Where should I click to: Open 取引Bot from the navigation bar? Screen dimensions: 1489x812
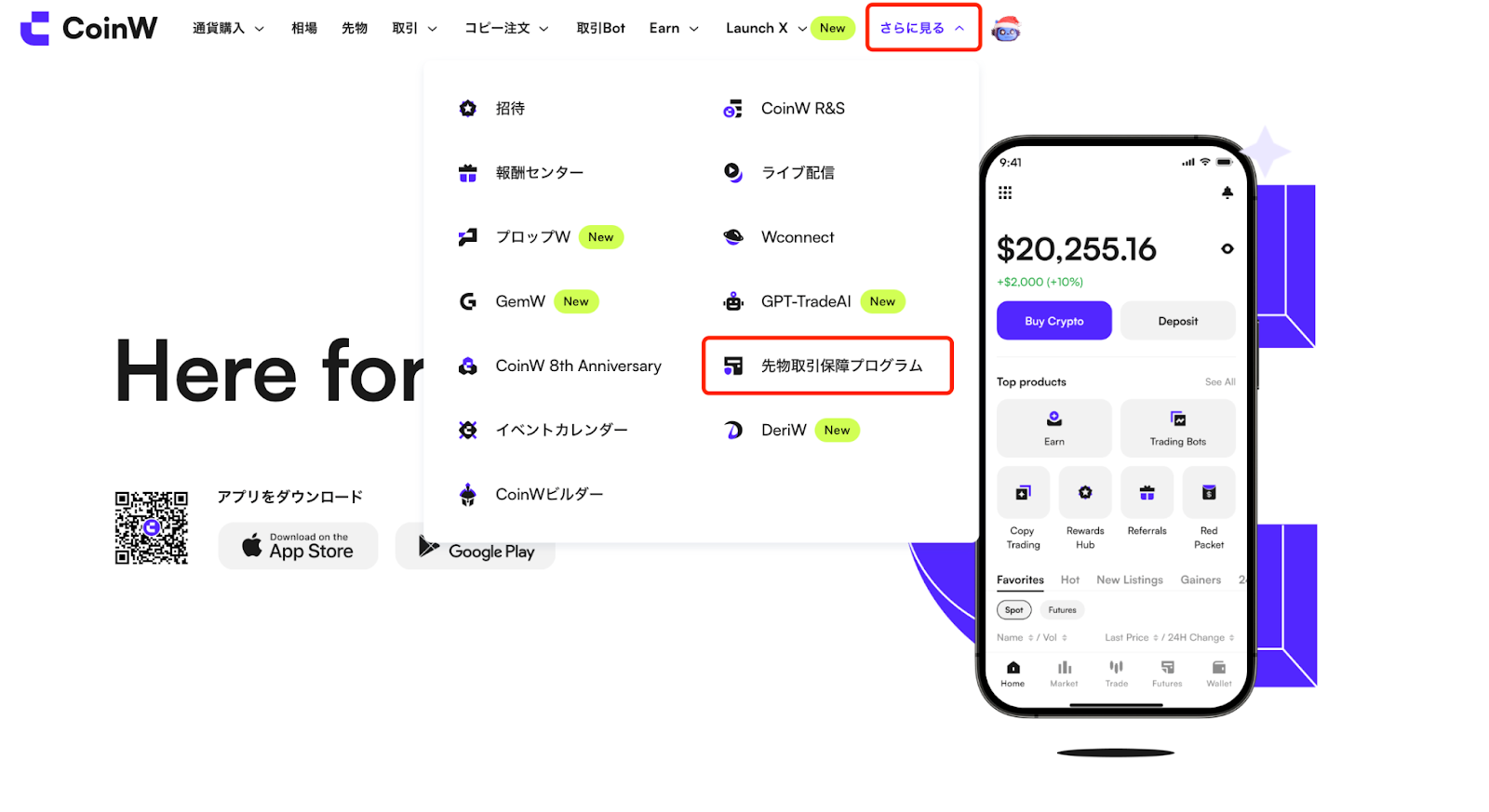point(600,29)
